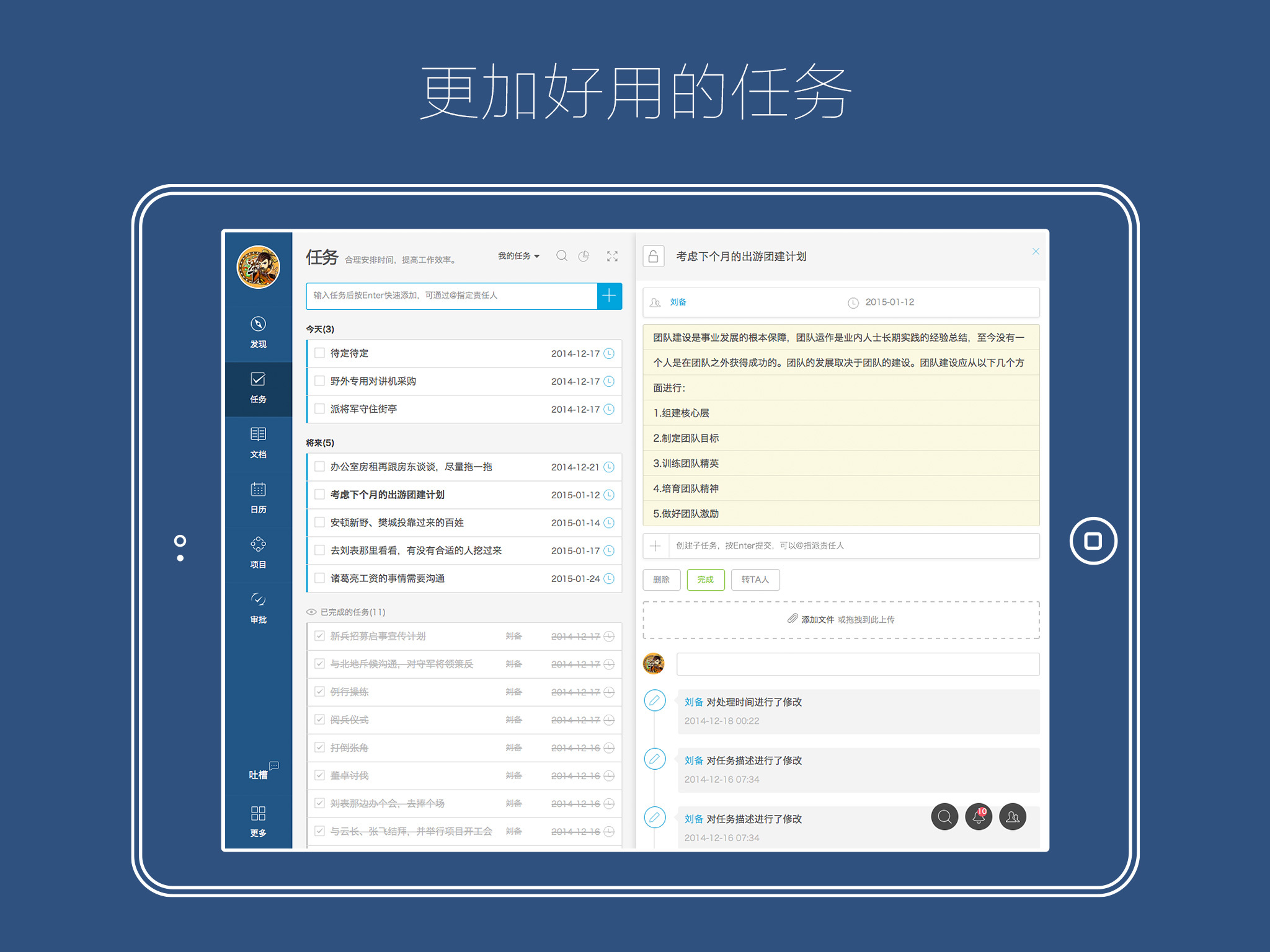This screenshot has width=1270, height=952.
Task: Check the 办公室房租 task checkbox
Action: 319,466
